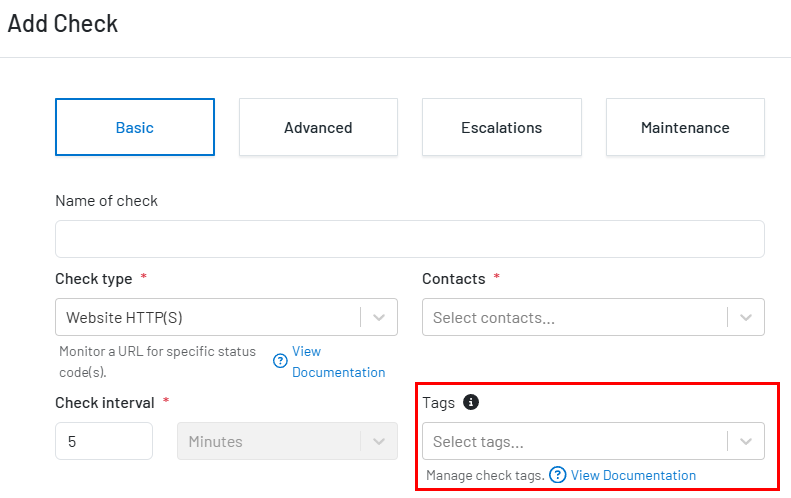The width and height of the screenshot is (791, 498).
Task: Switch to the Advanced tab
Action: coord(318,127)
